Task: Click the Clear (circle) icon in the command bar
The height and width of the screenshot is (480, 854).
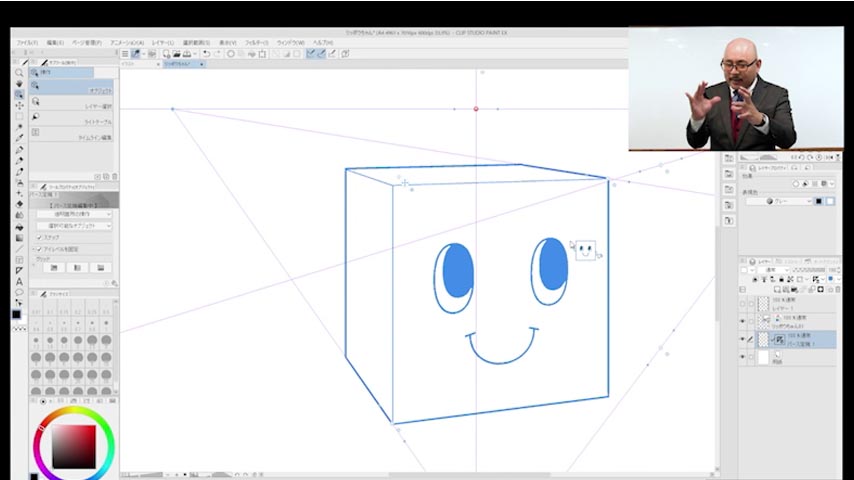Action: [231, 54]
